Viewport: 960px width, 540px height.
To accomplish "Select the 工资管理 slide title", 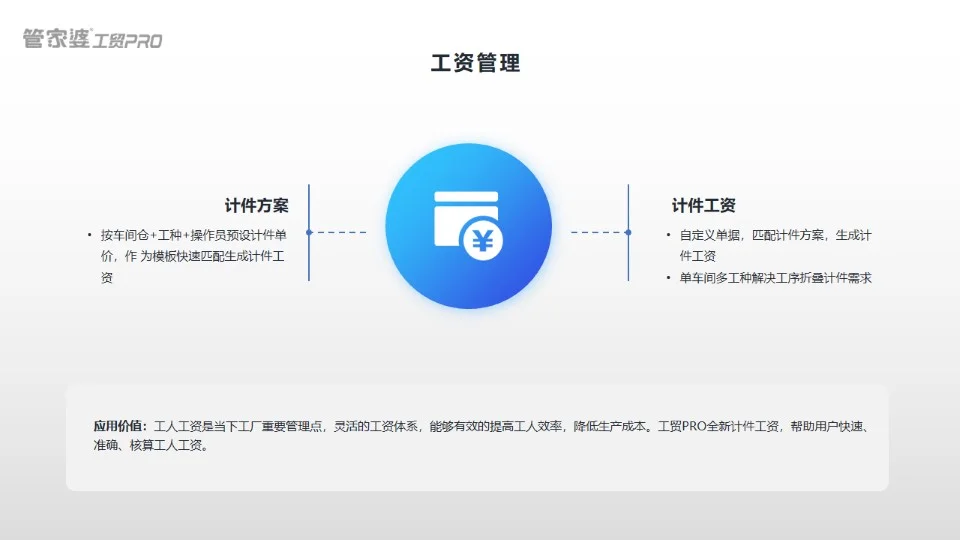I will pos(475,62).
